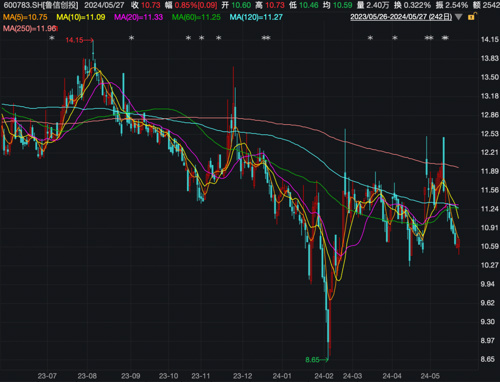The image size is (500, 382).
Task: Click the opening price 10.60
Action: (x=241, y=5)
